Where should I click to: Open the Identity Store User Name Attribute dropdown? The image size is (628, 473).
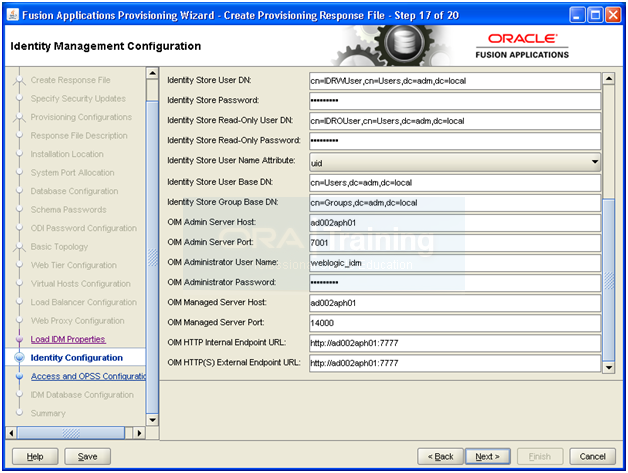[455, 162]
